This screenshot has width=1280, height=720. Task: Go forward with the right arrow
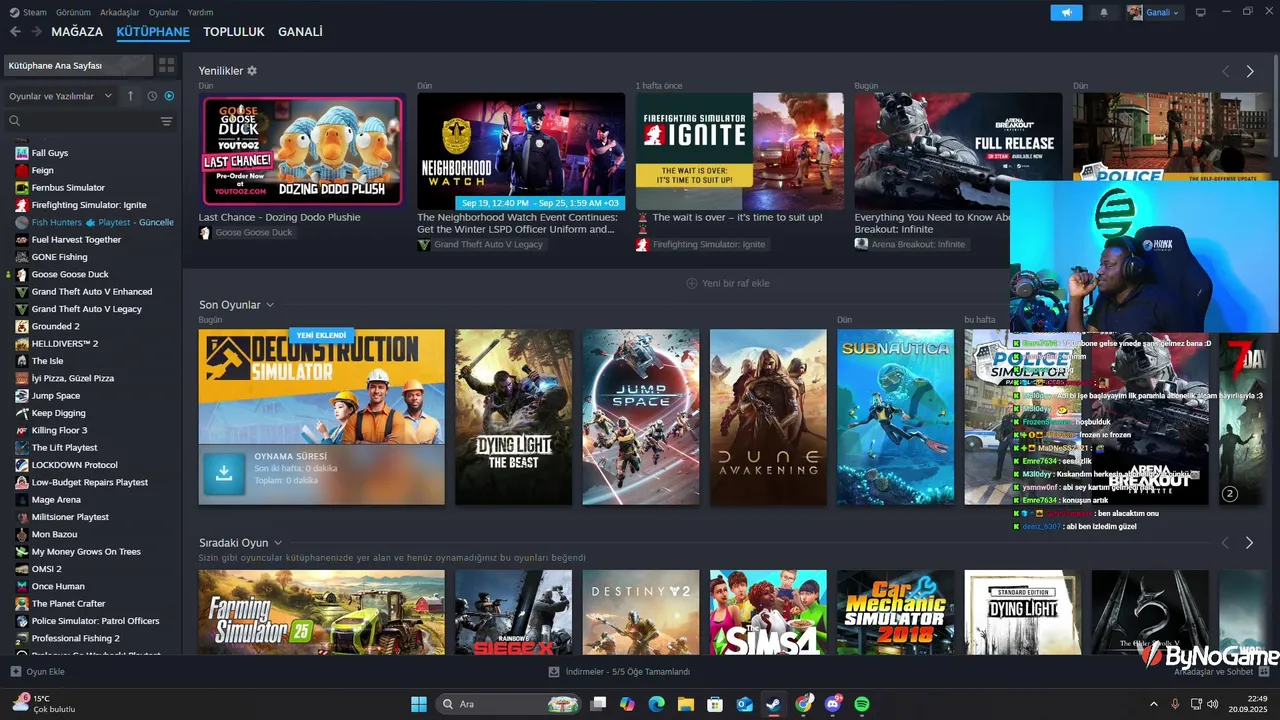(x=36, y=32)
